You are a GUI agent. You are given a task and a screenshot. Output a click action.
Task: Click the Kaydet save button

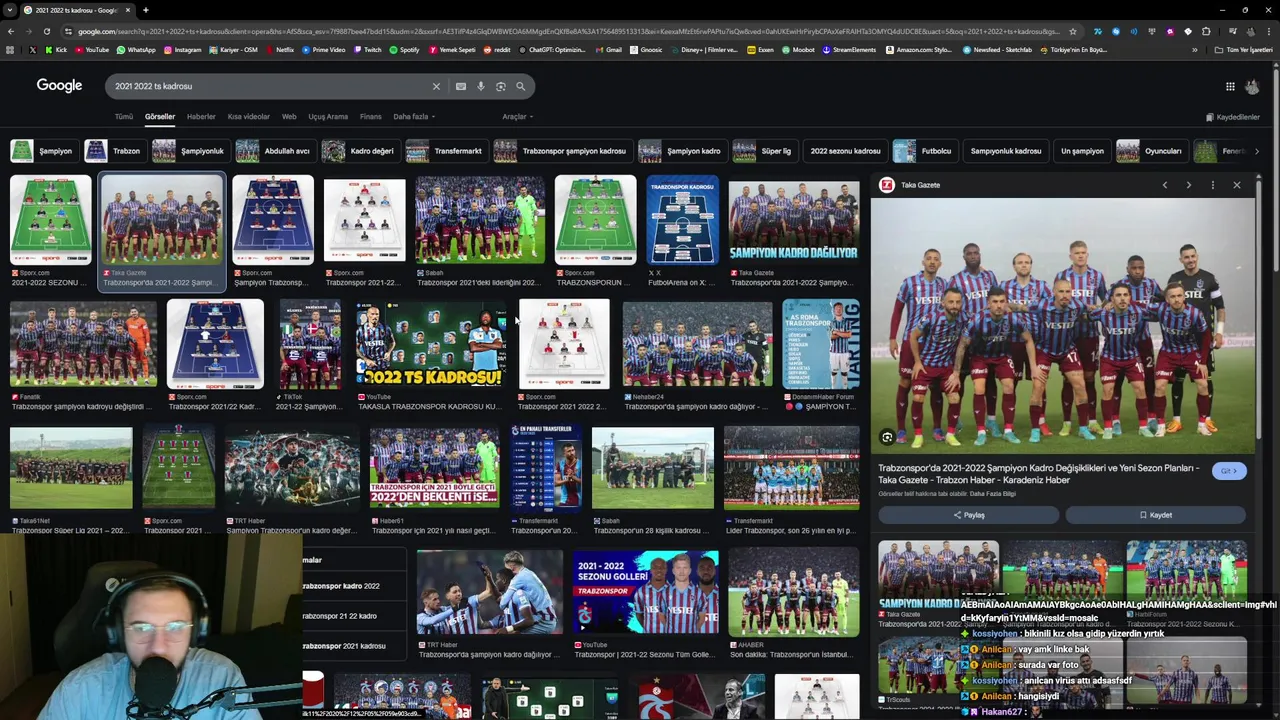(1155, 515)
